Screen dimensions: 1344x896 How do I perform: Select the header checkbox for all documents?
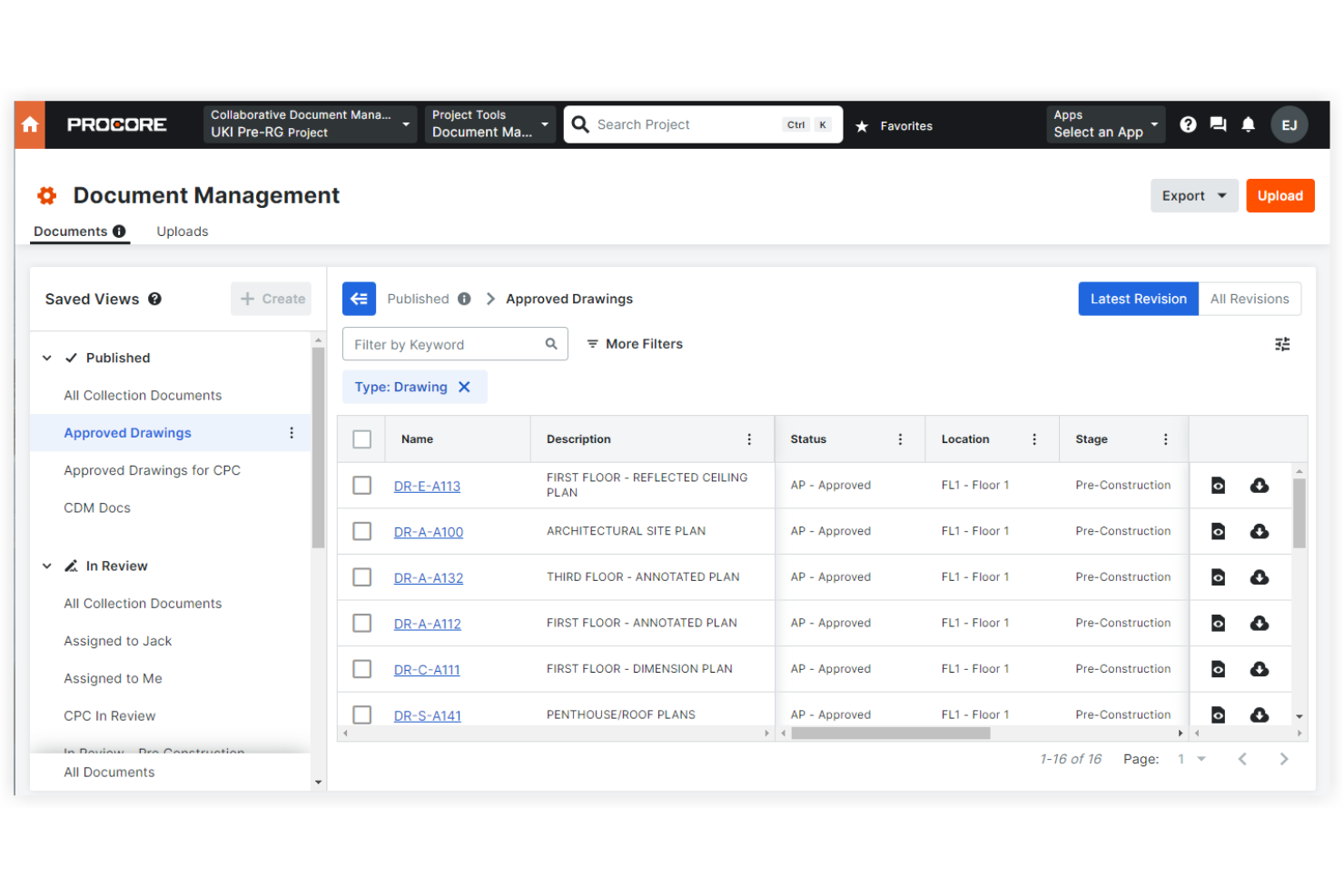pos(362,438)
